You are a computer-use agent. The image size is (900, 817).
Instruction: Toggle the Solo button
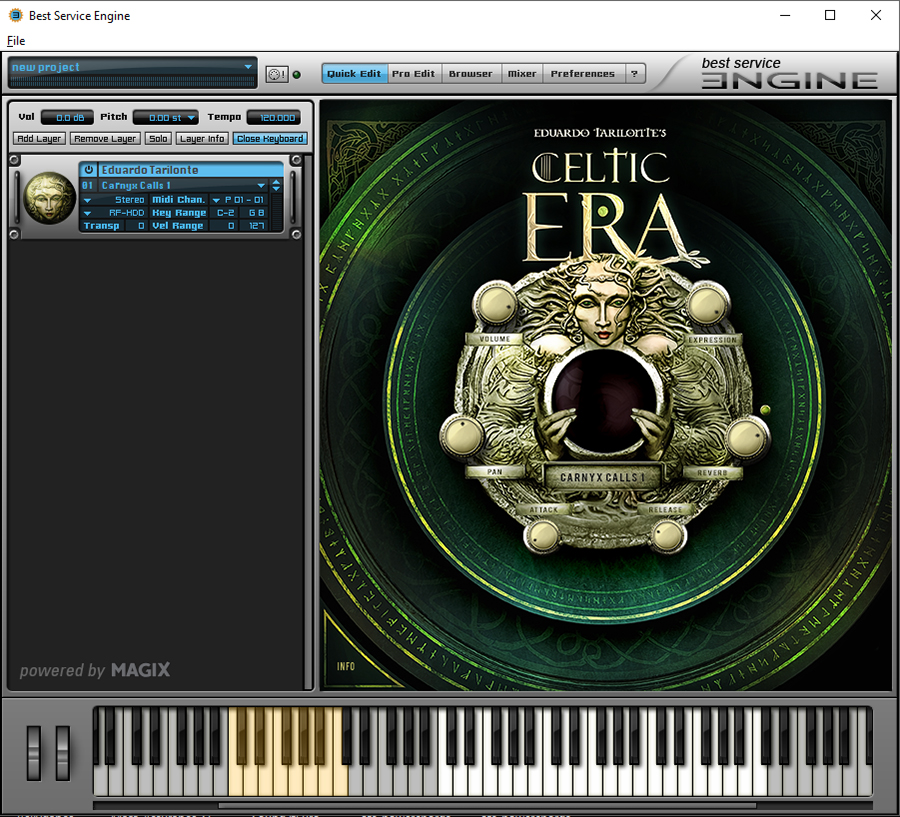coord(158,138)
